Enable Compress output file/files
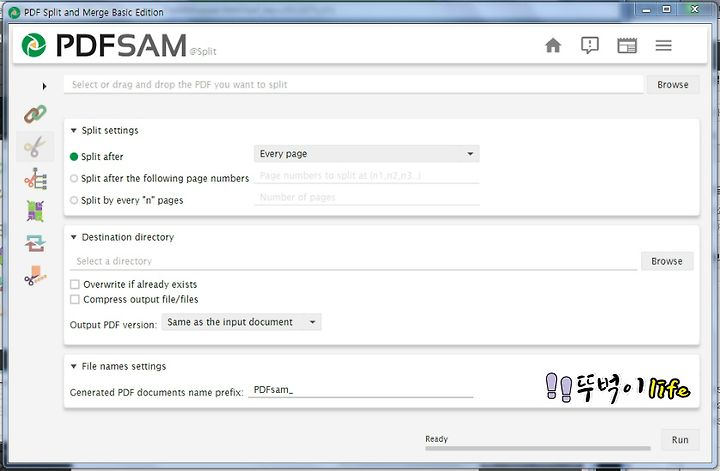Viewport: 720px width, 471px height. (75, 299)
